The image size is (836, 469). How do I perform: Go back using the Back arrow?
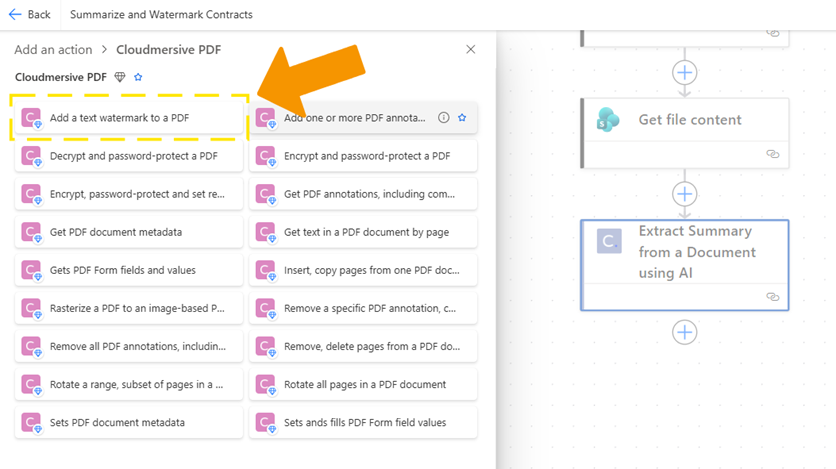coord(29,14)
